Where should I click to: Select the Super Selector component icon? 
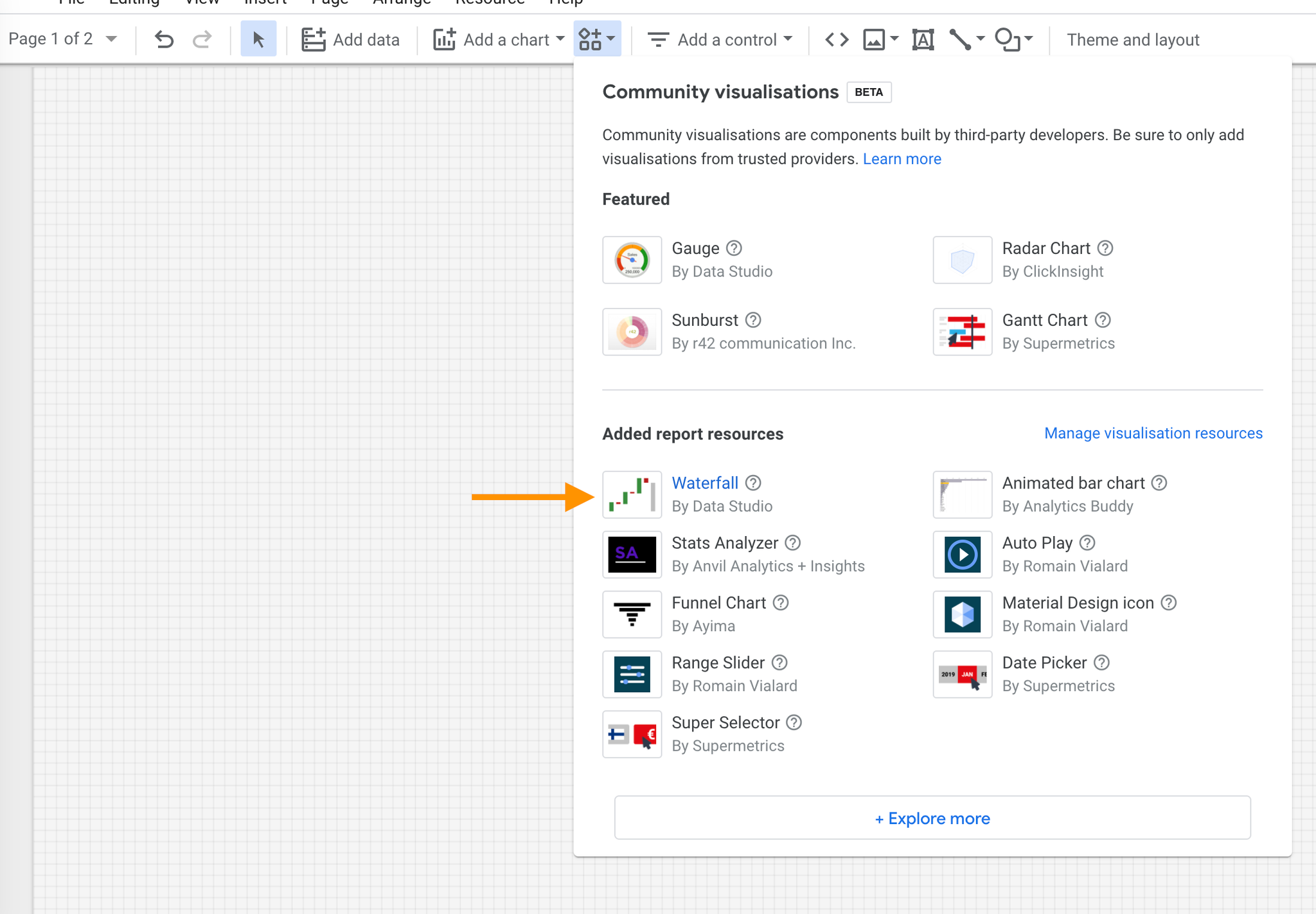pos(632,733)
